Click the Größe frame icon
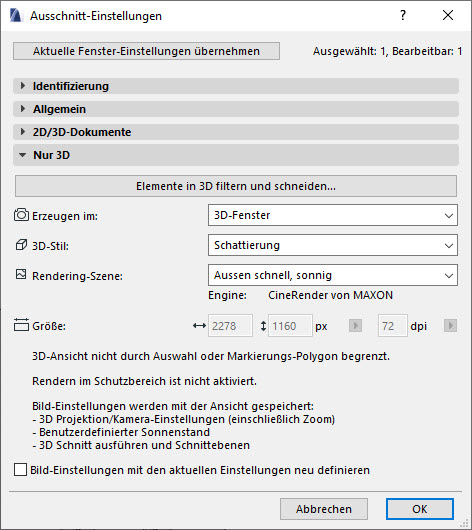Screen dimensions: 472x530 point(21,325)
